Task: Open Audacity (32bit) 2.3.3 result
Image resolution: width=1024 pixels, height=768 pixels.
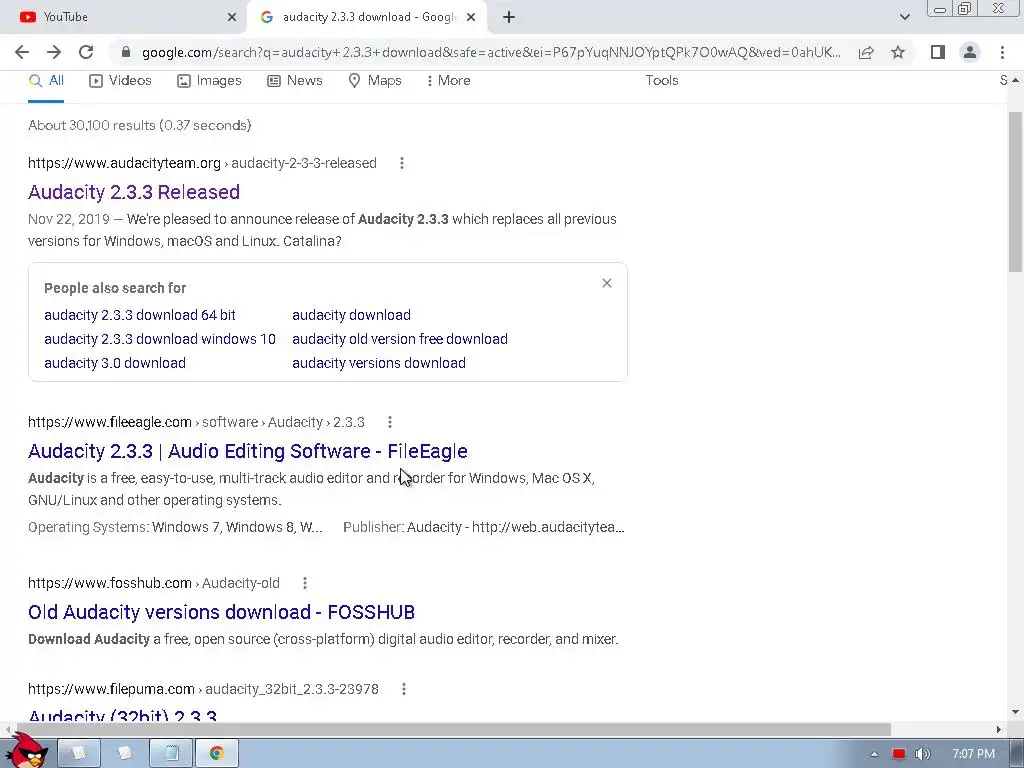Action: click(x=123, y=716)
